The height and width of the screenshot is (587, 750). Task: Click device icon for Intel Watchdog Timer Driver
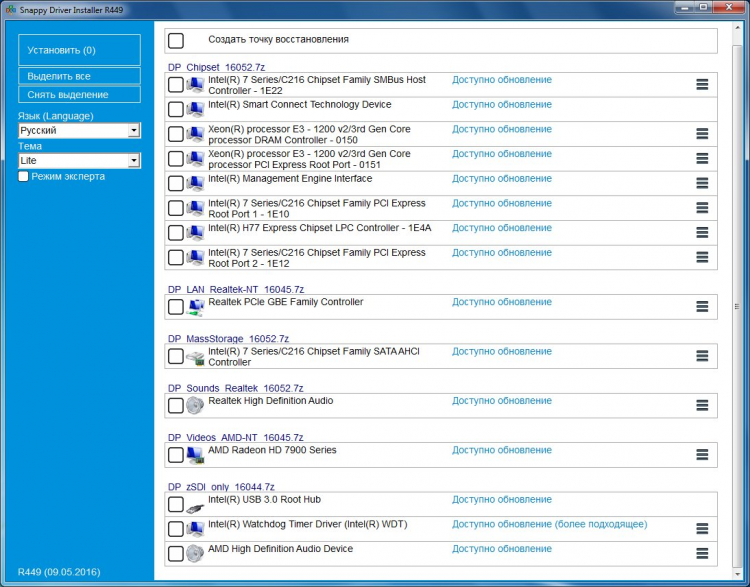pos(195,529)
